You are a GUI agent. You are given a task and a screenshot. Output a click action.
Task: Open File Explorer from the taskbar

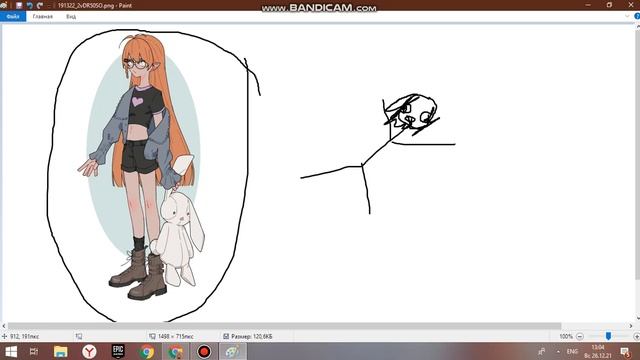[60, 351]
